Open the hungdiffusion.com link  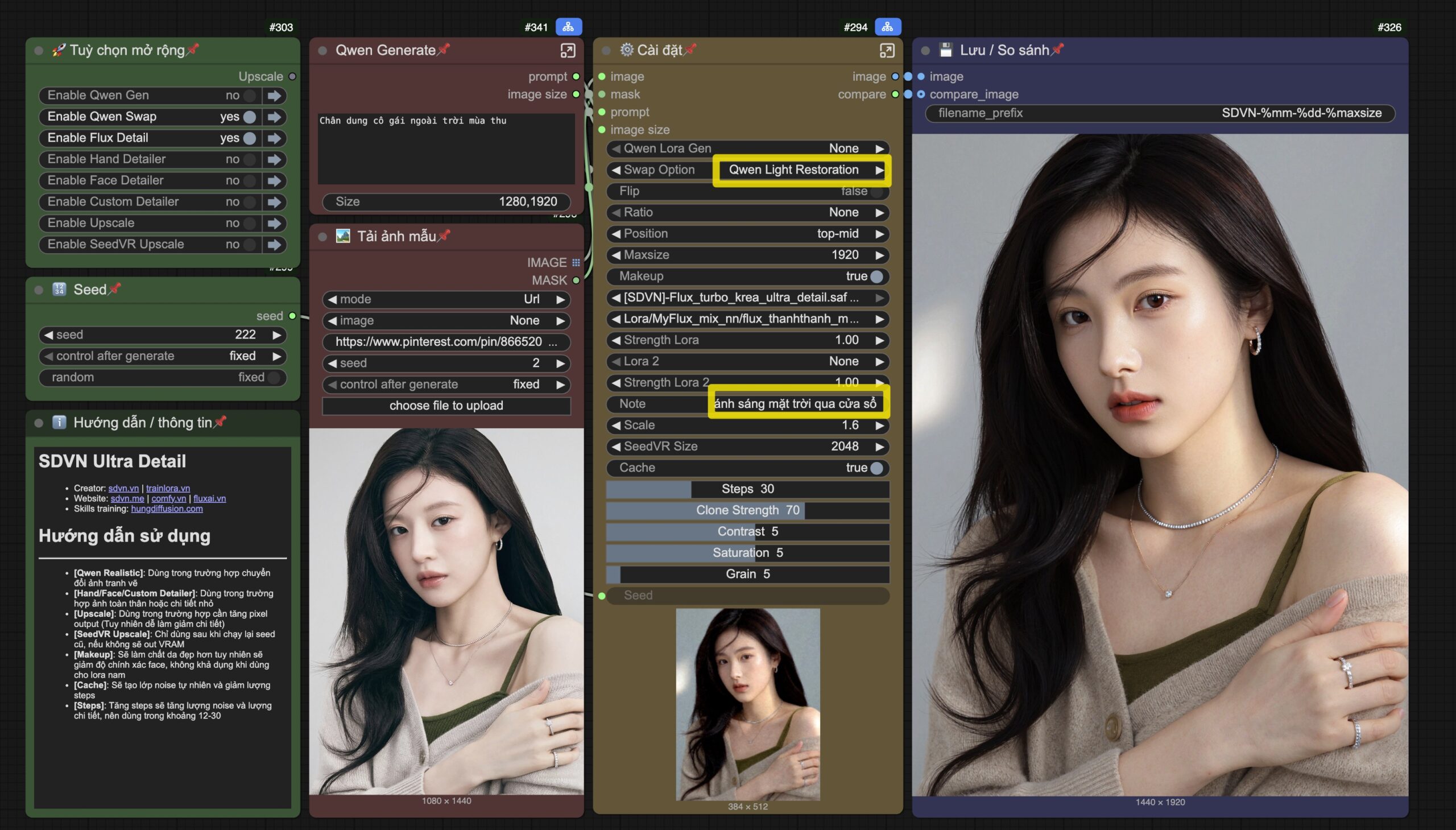pyautogui.click(x=167, y=509)
